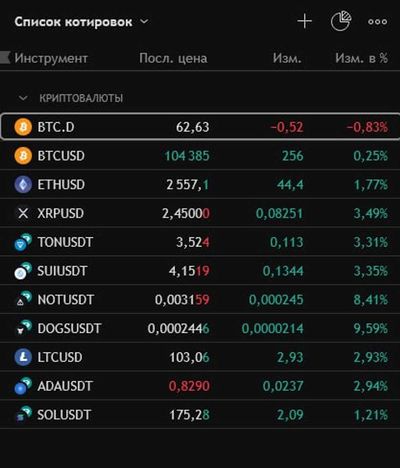Image resolution: width=400 pixels, height=468 pixels.
Task: Open the Список котировок watchlist dropdown
Action: 81,22
